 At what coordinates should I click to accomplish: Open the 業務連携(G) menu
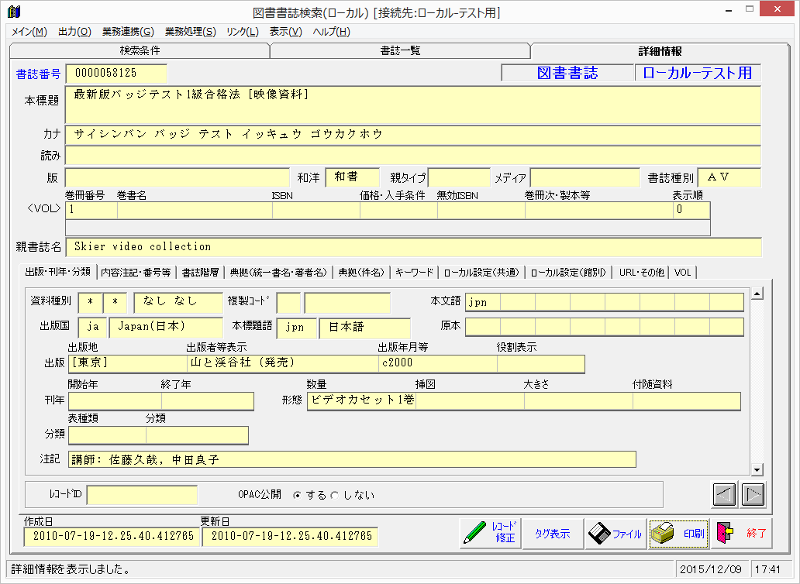128,32
